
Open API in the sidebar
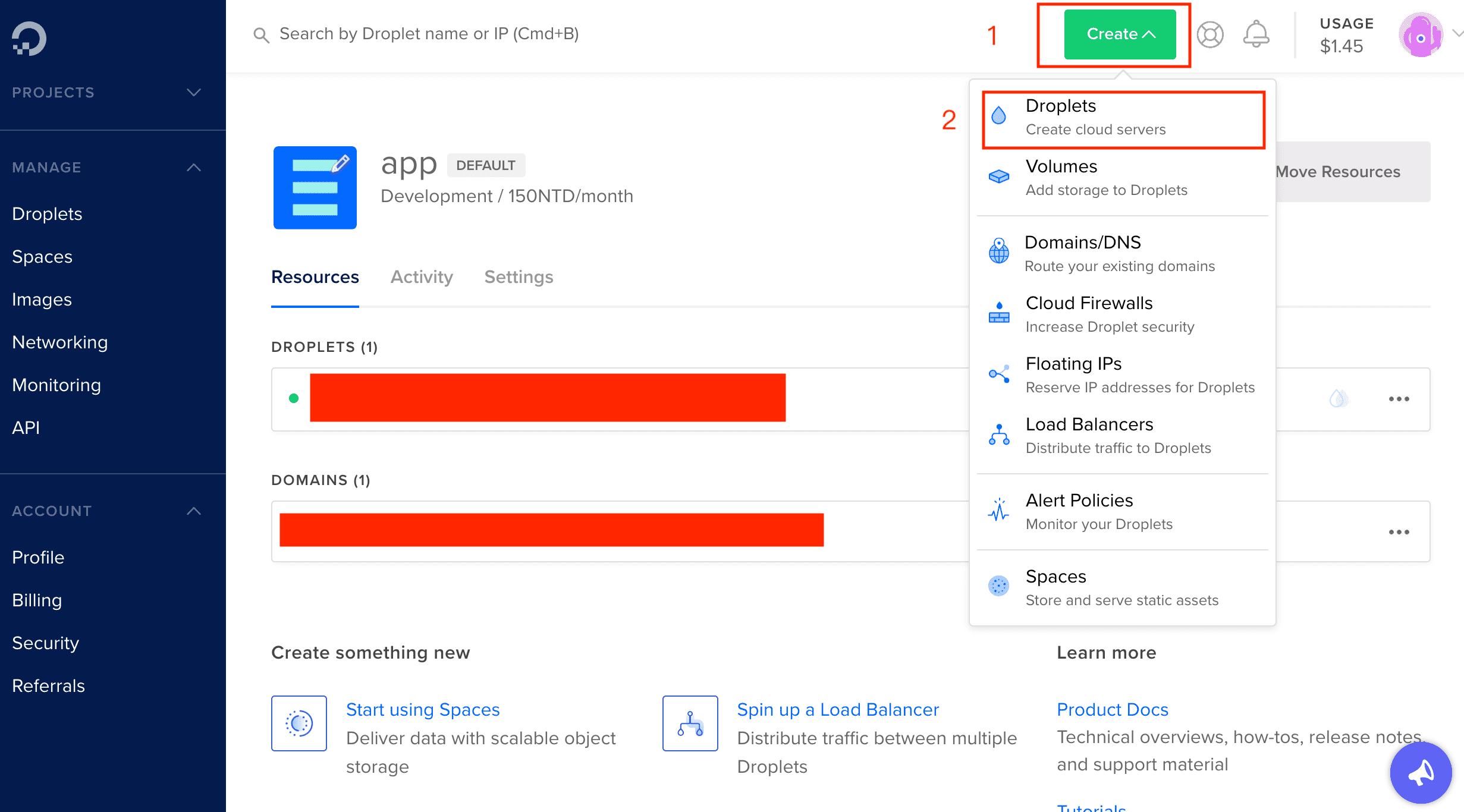26,428
